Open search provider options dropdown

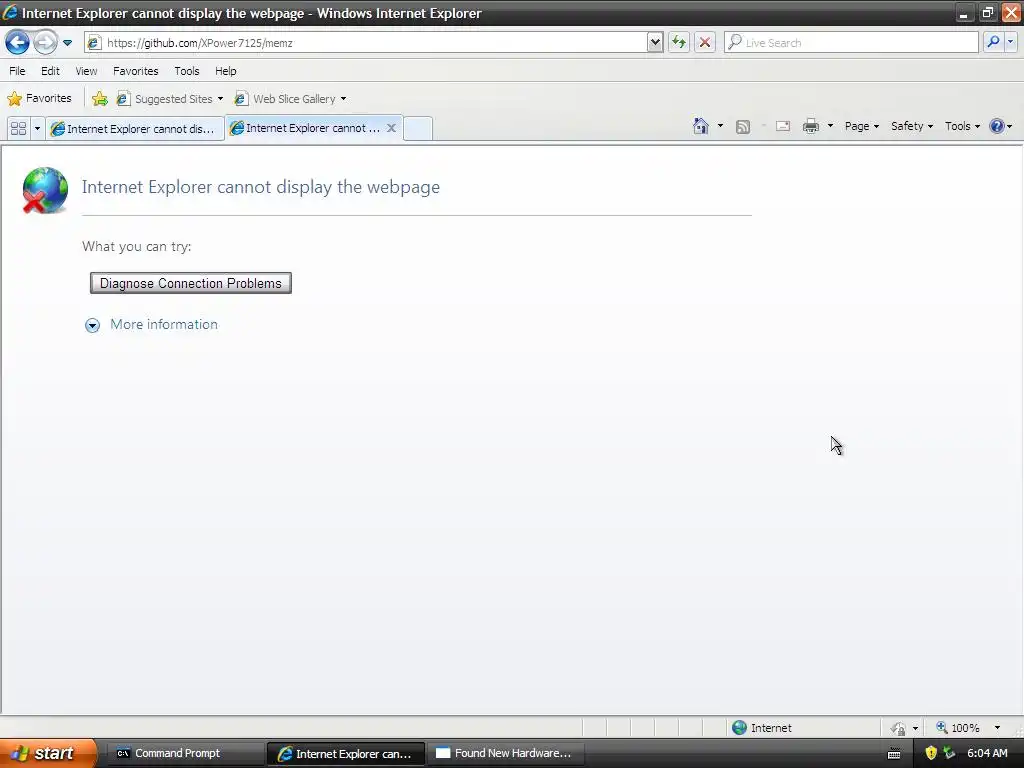coord(1010,42)
